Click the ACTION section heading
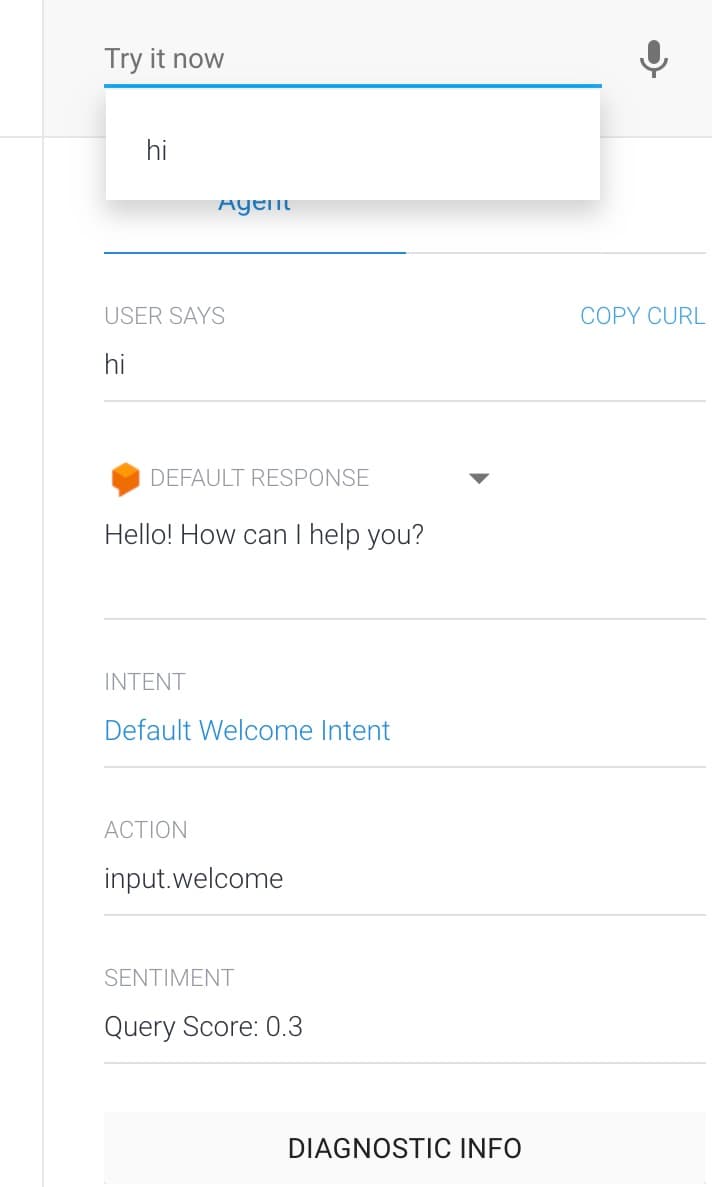 [x=146, y=830]
